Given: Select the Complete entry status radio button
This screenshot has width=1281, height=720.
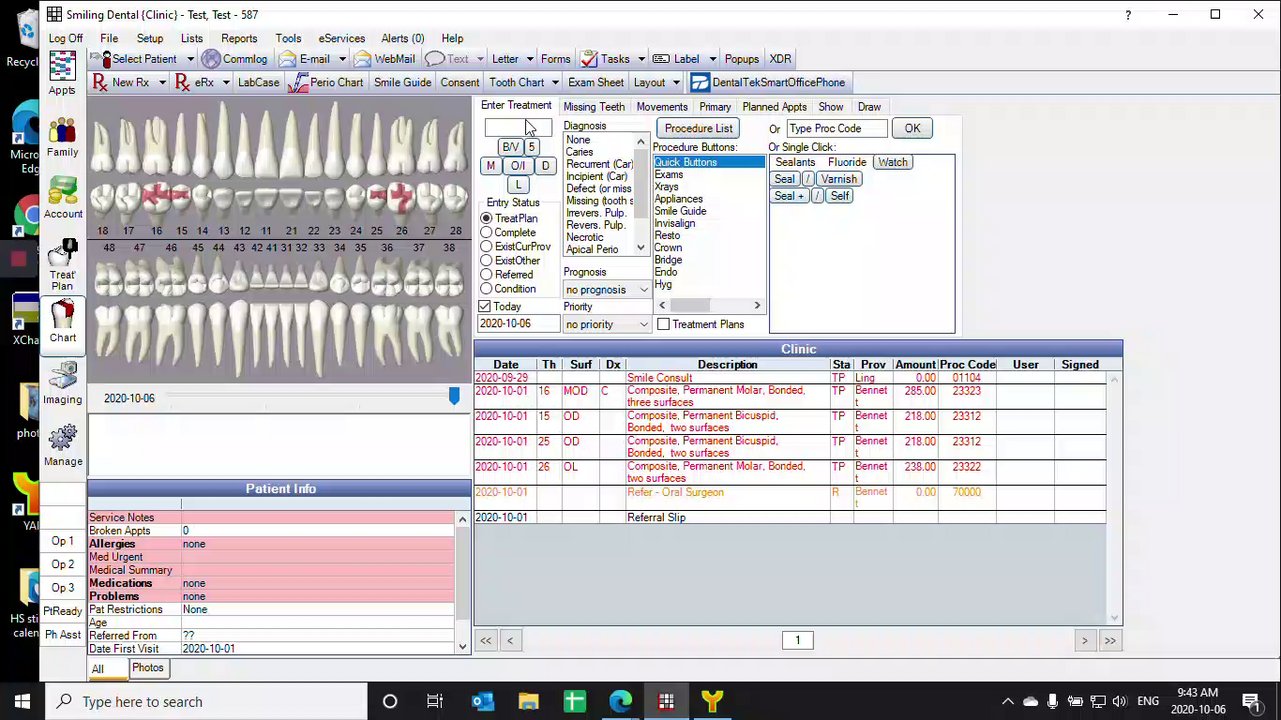Looking at the screenshot, I should [x=487, y=233].
